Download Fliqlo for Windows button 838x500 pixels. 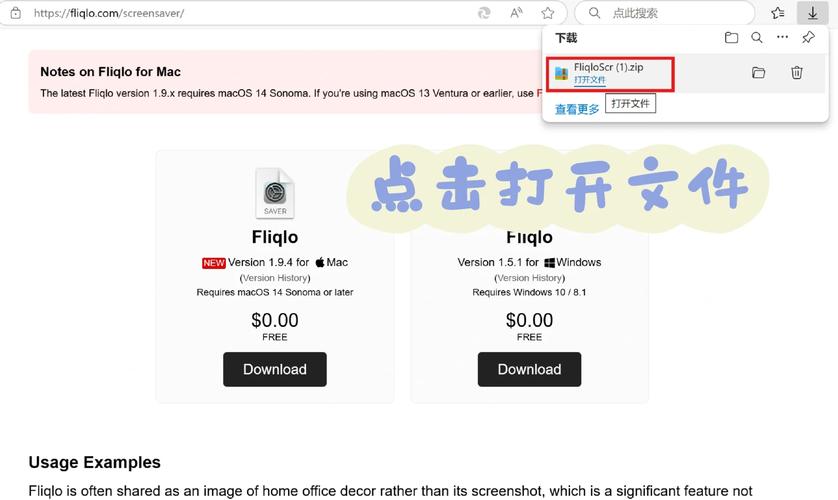(x=529, y=369)
